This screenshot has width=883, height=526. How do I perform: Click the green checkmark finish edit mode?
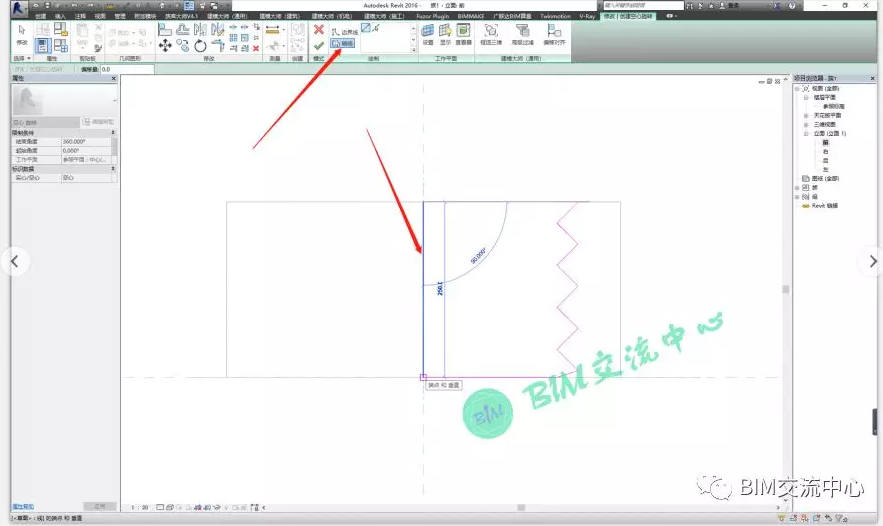(x=319, y=46)
